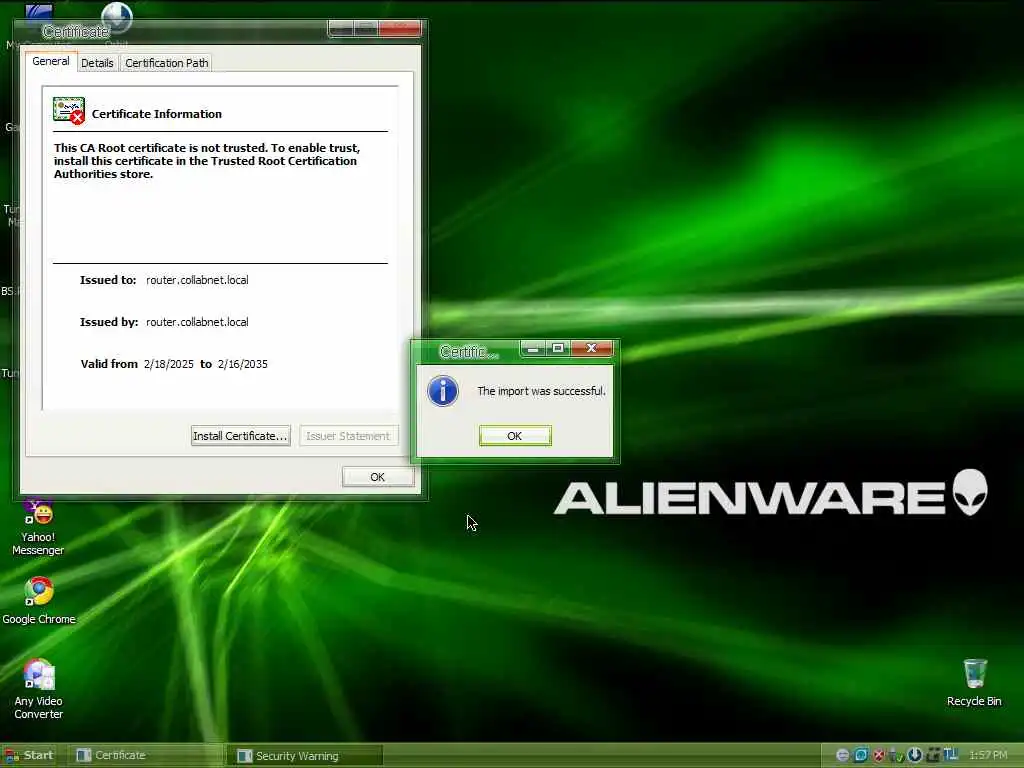
Task: Minimize the import successful dialog
Action: 533,348
